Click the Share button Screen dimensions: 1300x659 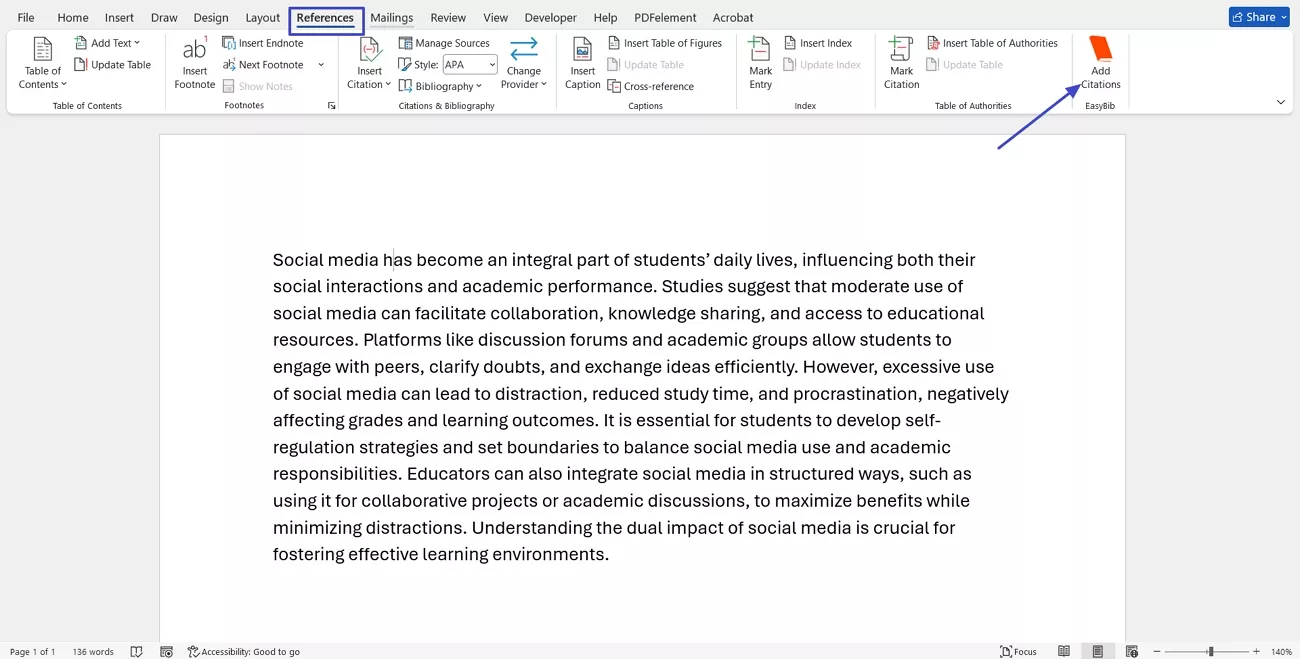point(1256,16)
